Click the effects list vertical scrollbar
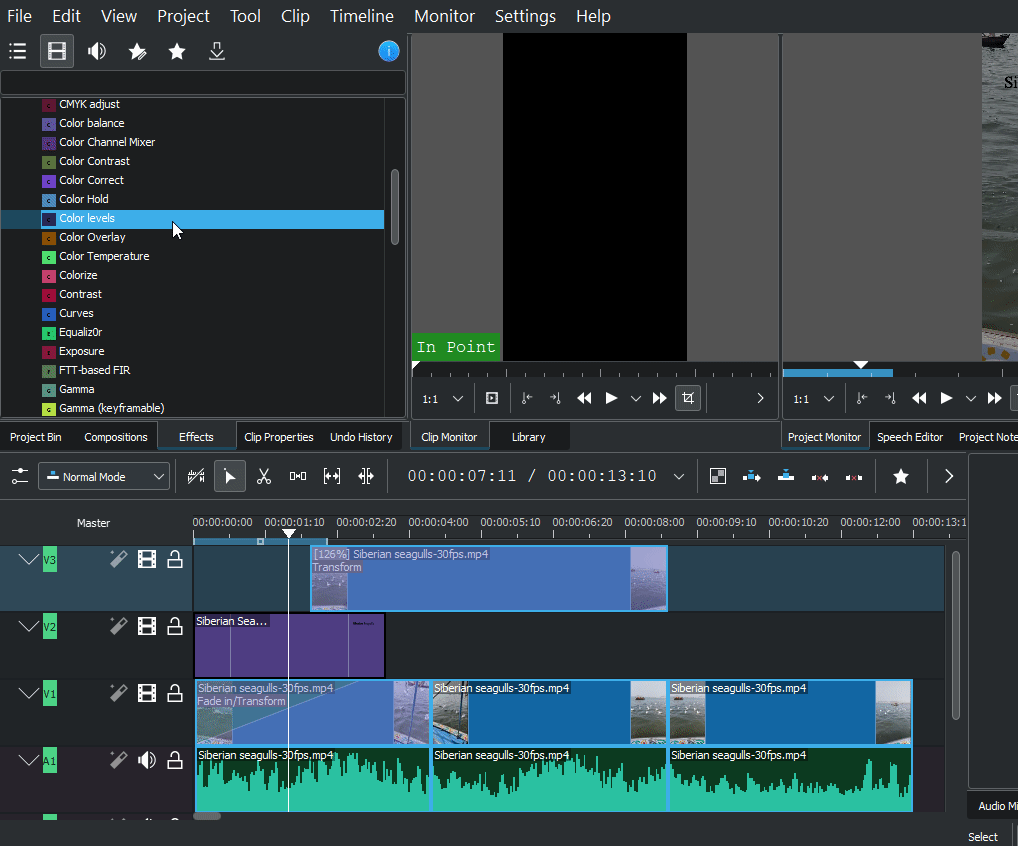The height and width of the screenshot is (846, 1018). (395, 206)
